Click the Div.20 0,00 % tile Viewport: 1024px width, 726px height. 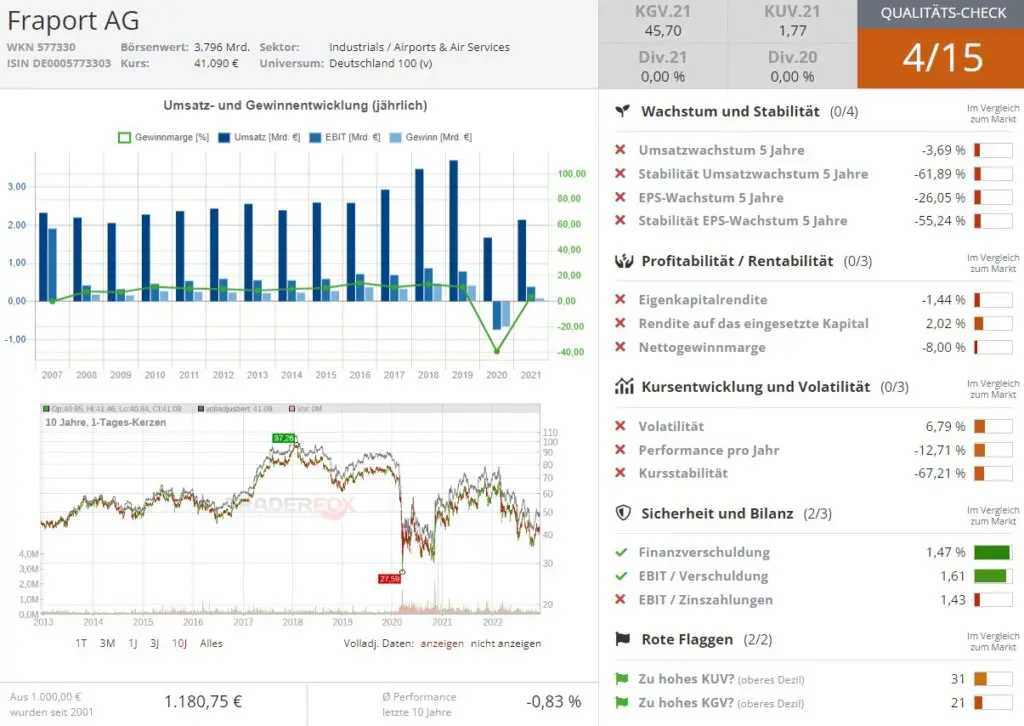coord(792,67)
